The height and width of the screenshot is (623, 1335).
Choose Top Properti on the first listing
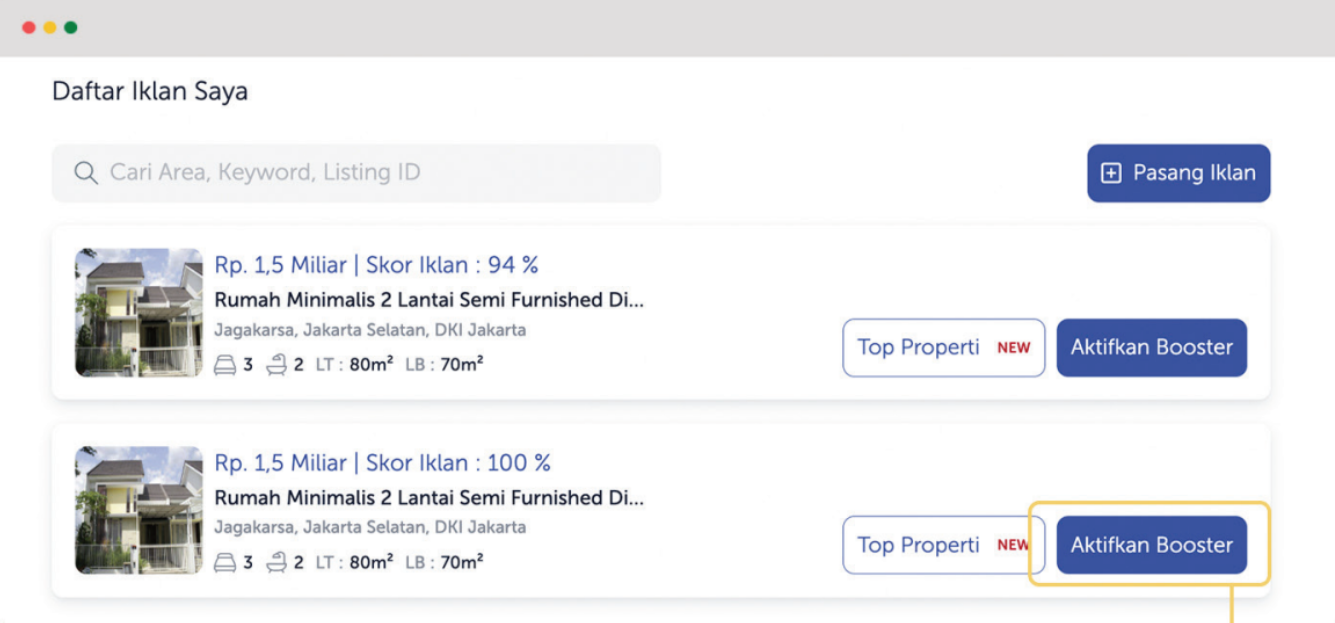tap(944, 348)
